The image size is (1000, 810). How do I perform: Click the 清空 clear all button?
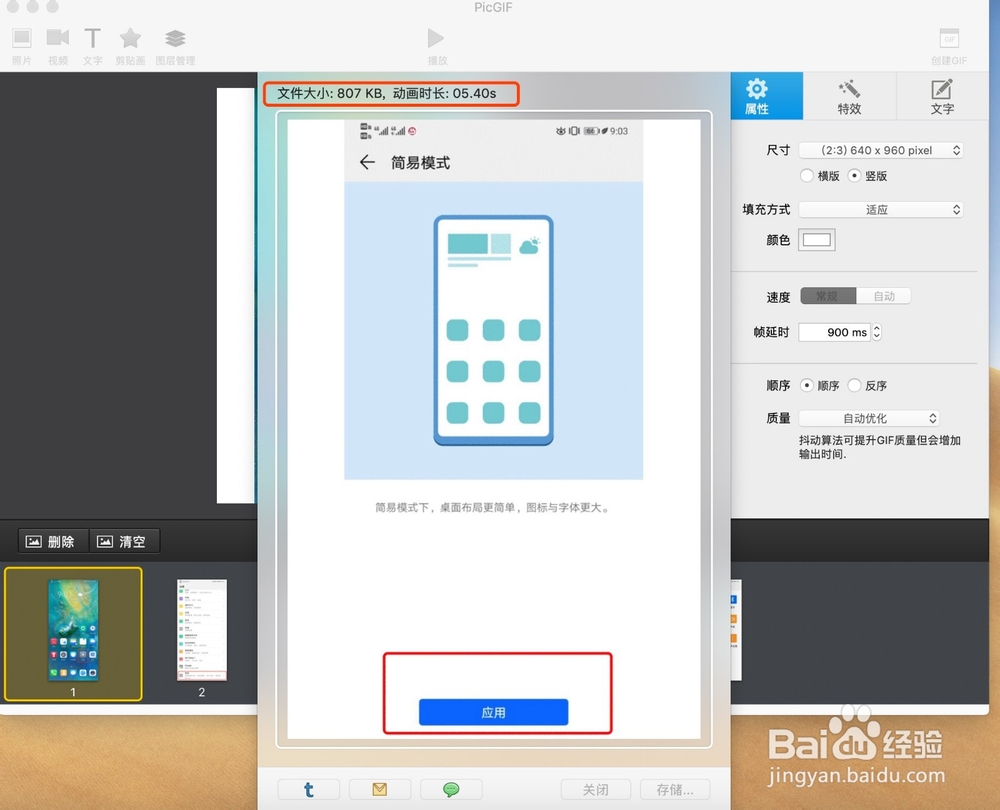[124, 541]
